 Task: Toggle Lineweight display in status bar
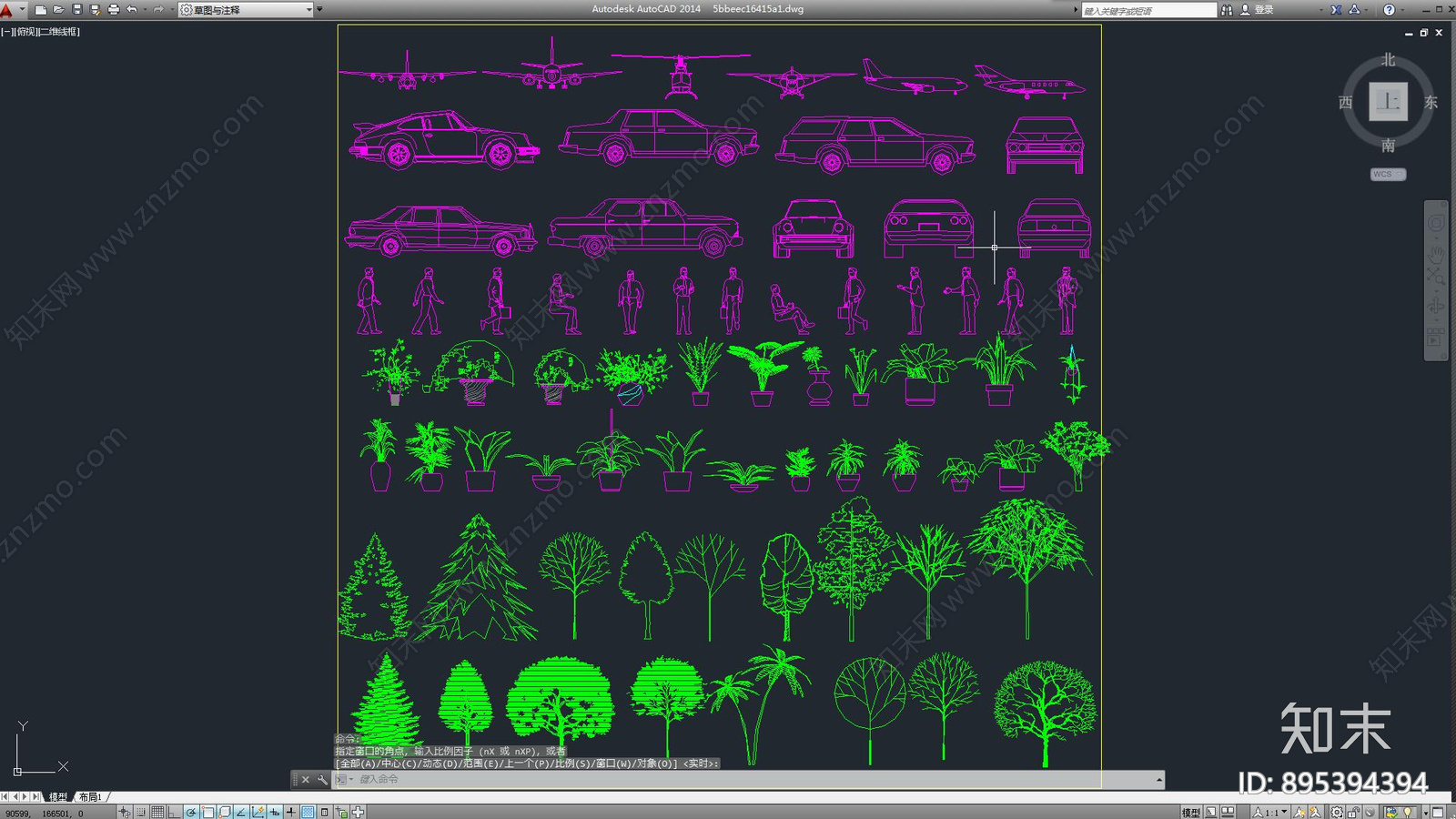290,812
